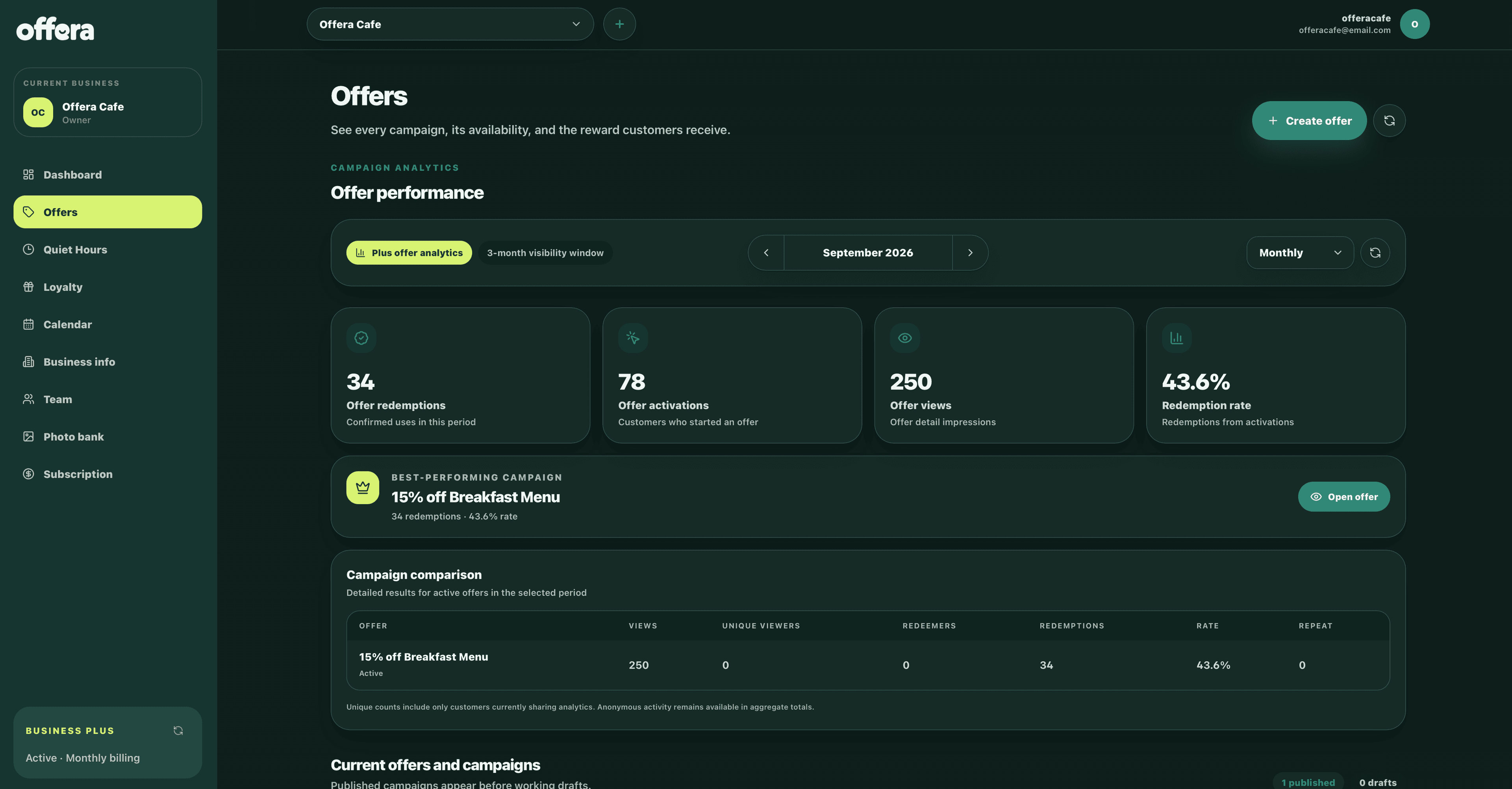Open the Loyalty section
1512x789 pixels.
pyautogui.click(x=107, y=287)
